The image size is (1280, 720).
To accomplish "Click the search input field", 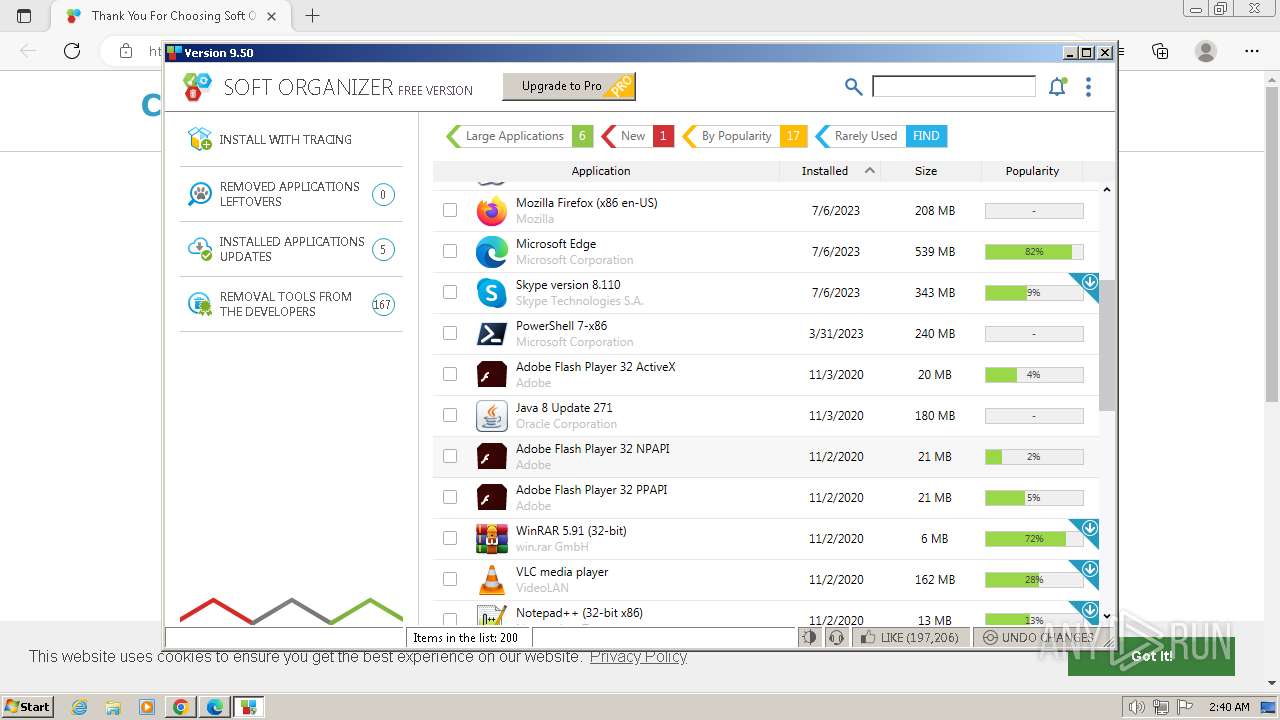I will click(954, 87).
